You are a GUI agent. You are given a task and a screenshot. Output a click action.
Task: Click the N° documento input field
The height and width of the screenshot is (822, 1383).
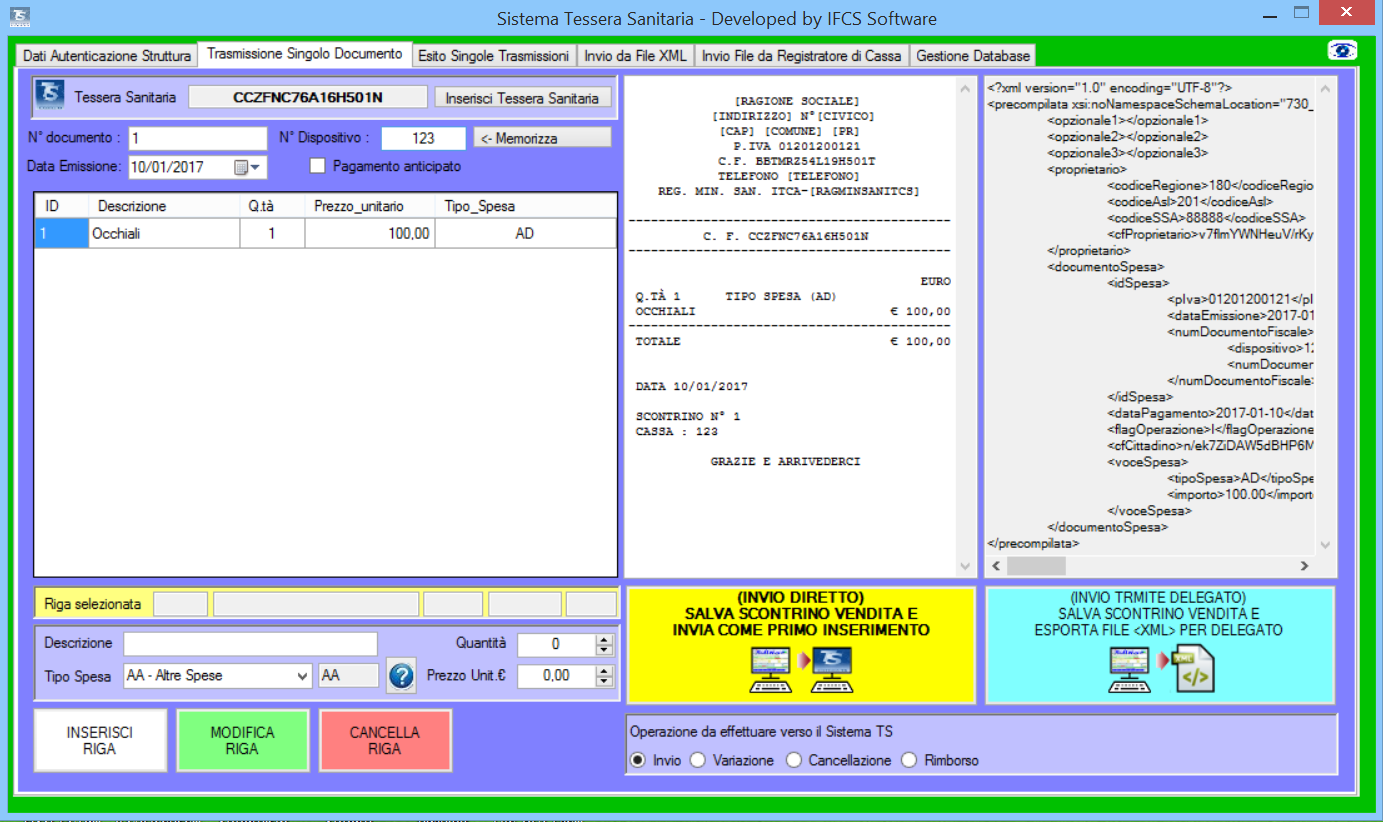[197, 138]
